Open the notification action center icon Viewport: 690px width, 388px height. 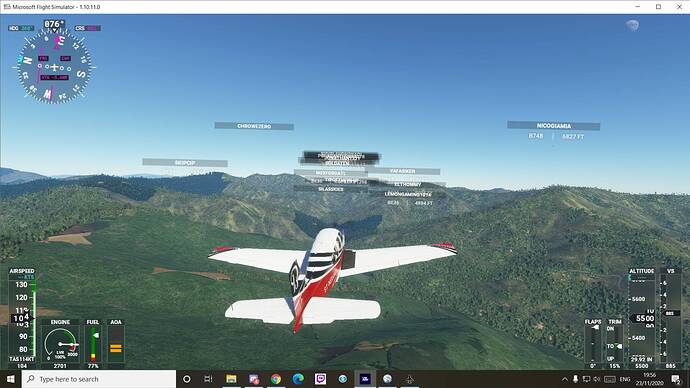pos(676,379)
